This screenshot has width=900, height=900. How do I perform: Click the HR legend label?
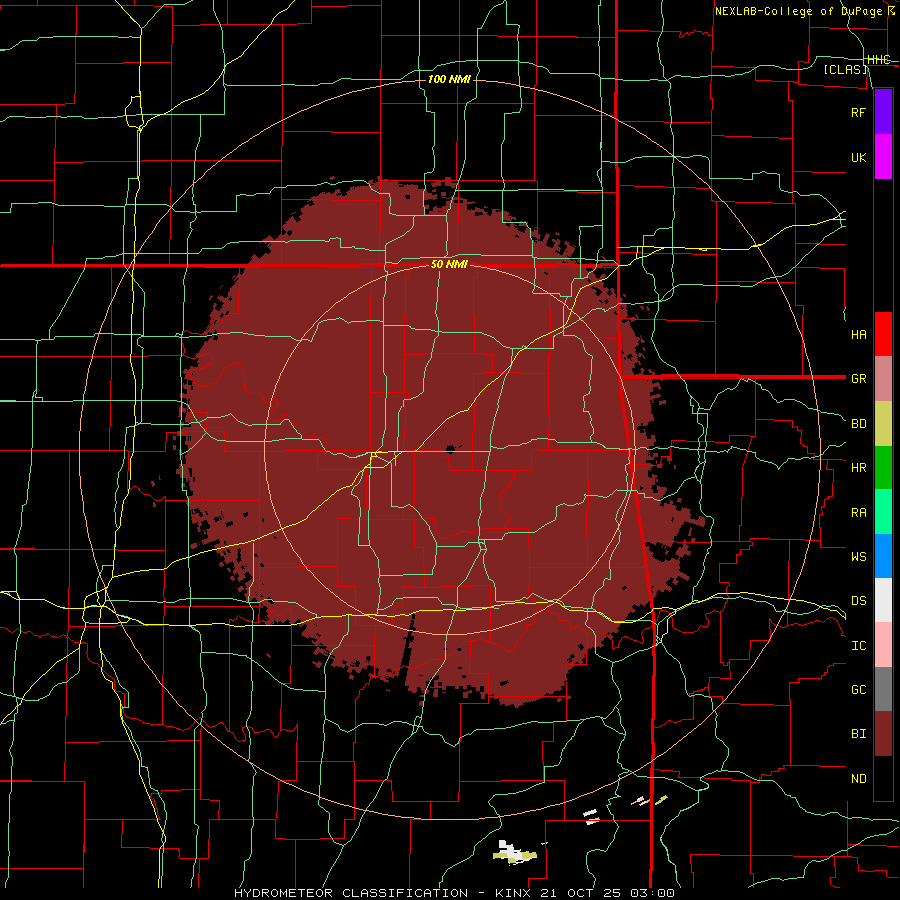click(x=858, y=468)
